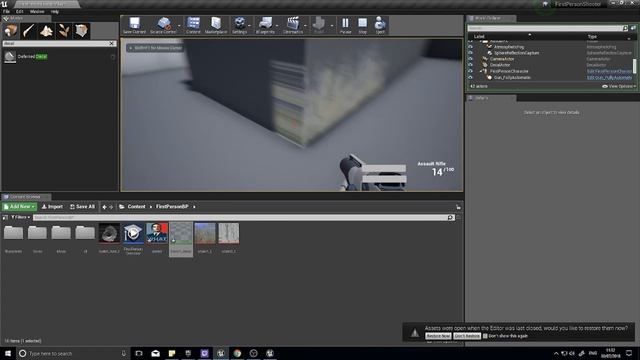Expand the Source Control dropdown arrow

pos(179,26)
